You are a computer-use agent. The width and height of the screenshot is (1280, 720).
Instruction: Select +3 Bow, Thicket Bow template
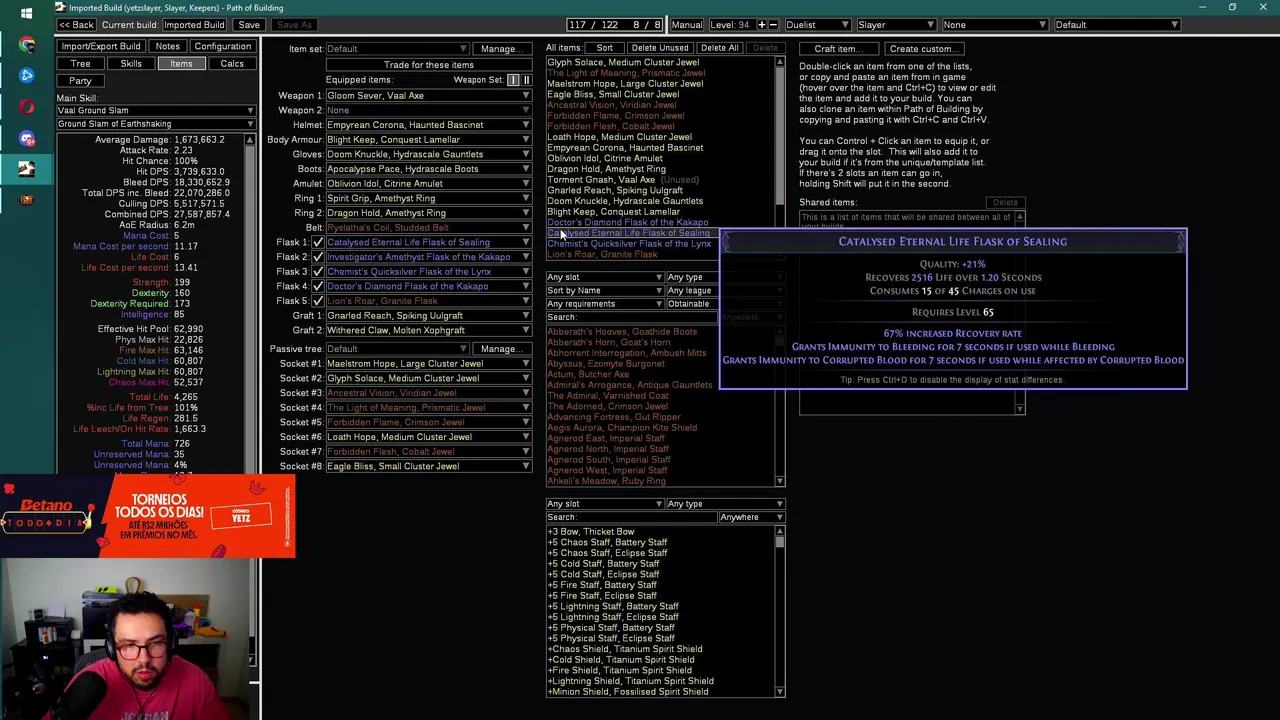pos(591,532)
